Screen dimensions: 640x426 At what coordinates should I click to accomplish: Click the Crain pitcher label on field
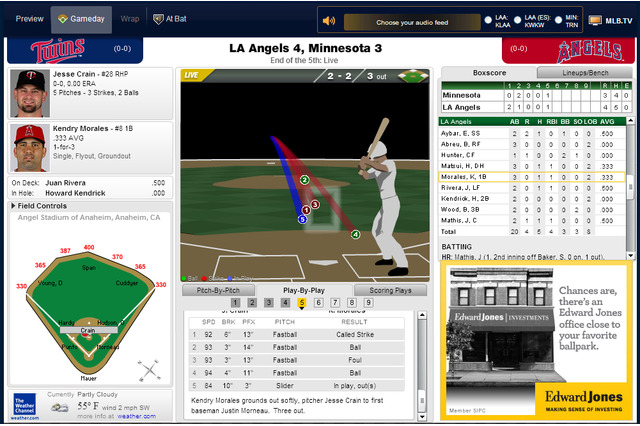(x=88, y=330)
